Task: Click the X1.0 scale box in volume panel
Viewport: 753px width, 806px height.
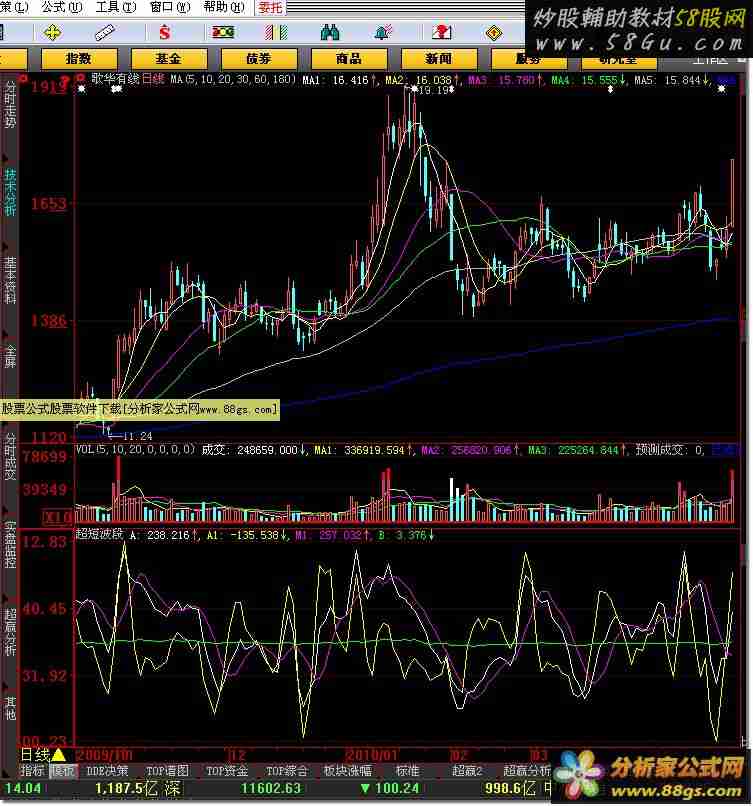Action: tap(58, 517)
